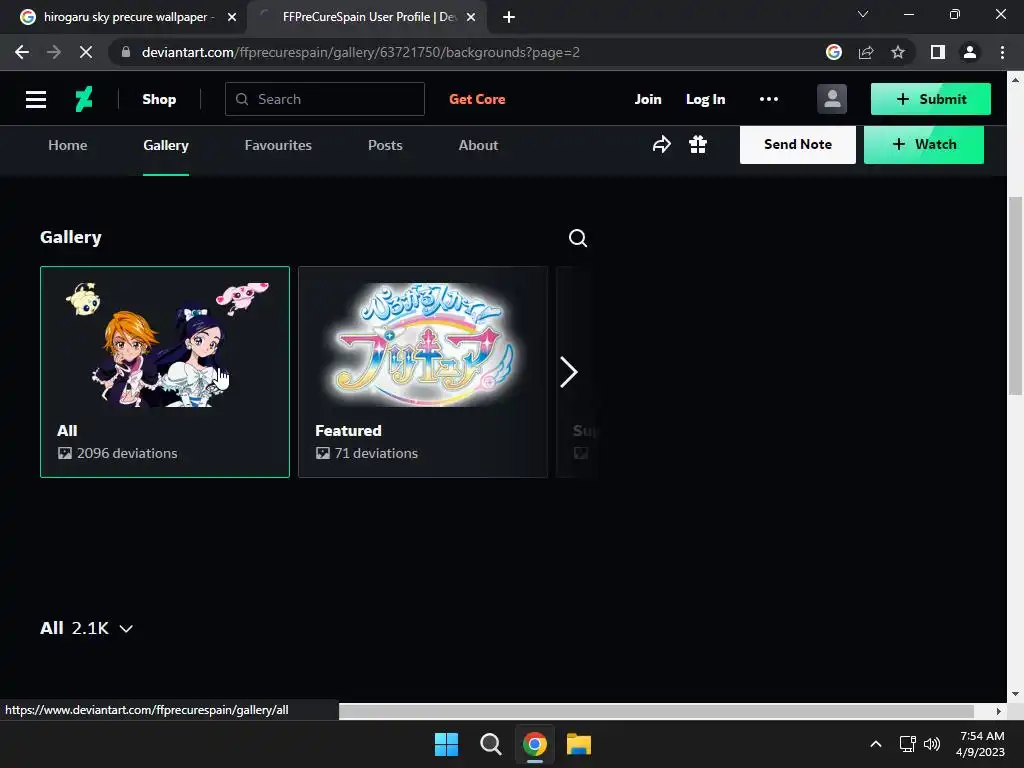Viewport: 1024px width, 768px height.
Task: Click the Chrome icon in the taskbar
Action: coord(534,744)
